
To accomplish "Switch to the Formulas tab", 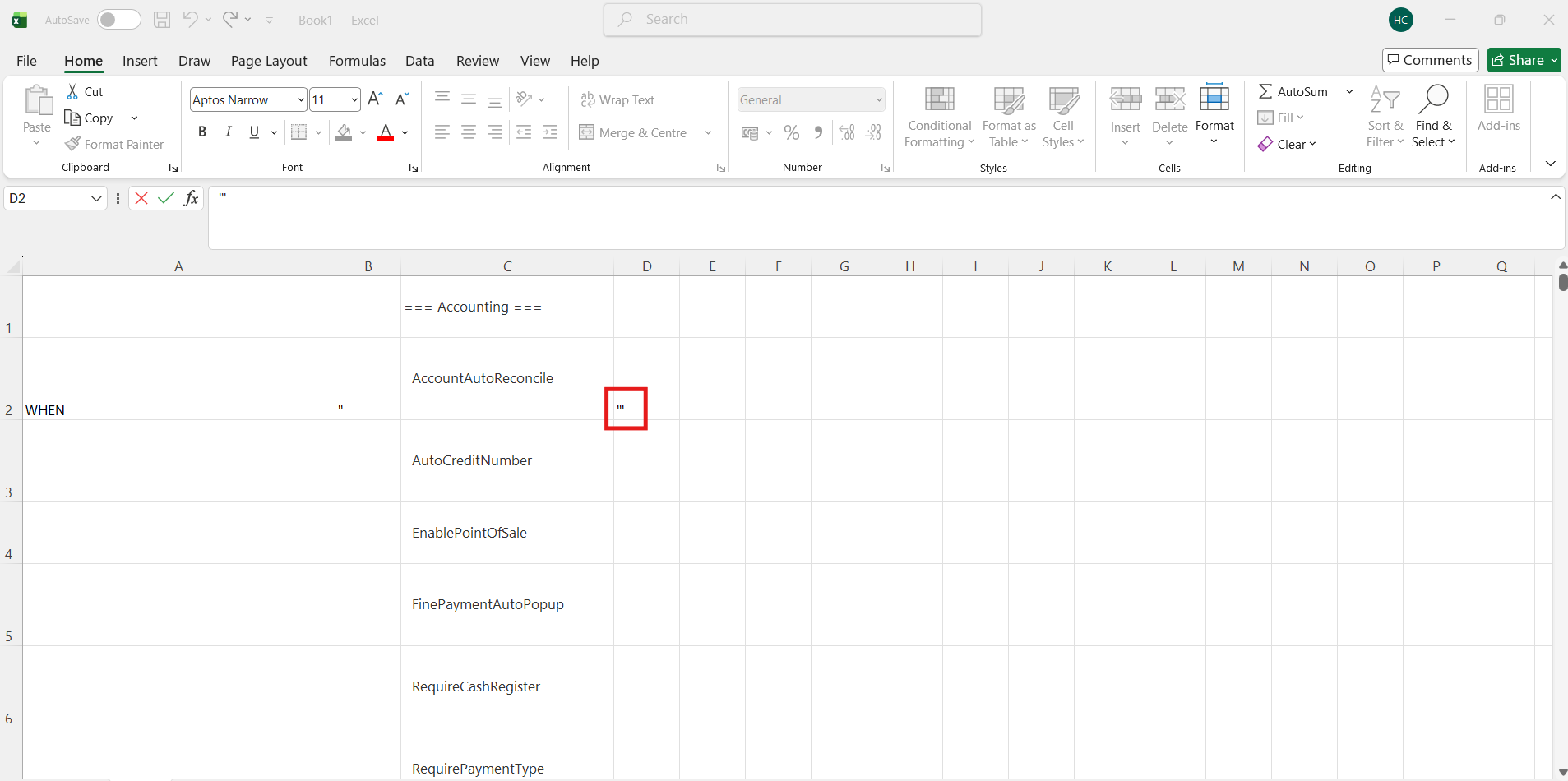I will point(357,61).
